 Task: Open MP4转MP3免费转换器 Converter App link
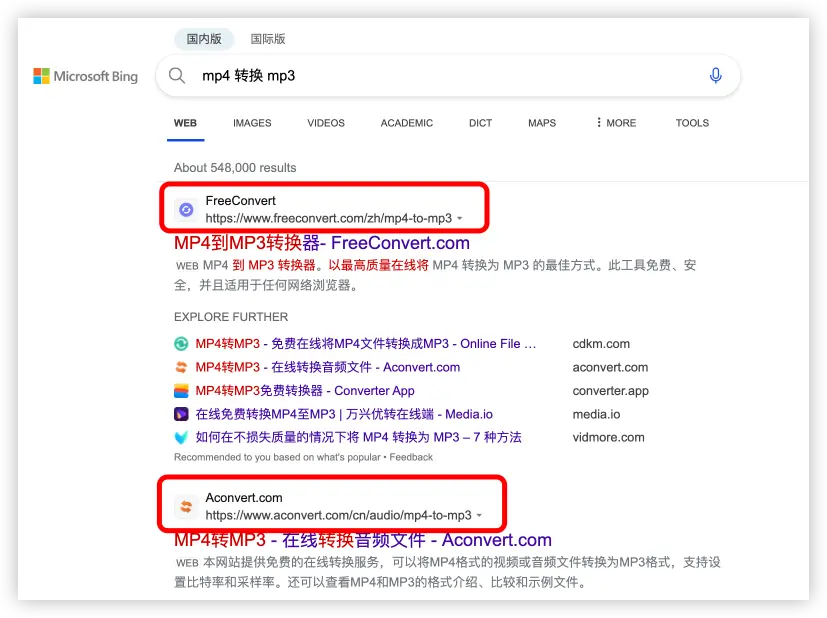pyautogui.click(x=305, y=391)
